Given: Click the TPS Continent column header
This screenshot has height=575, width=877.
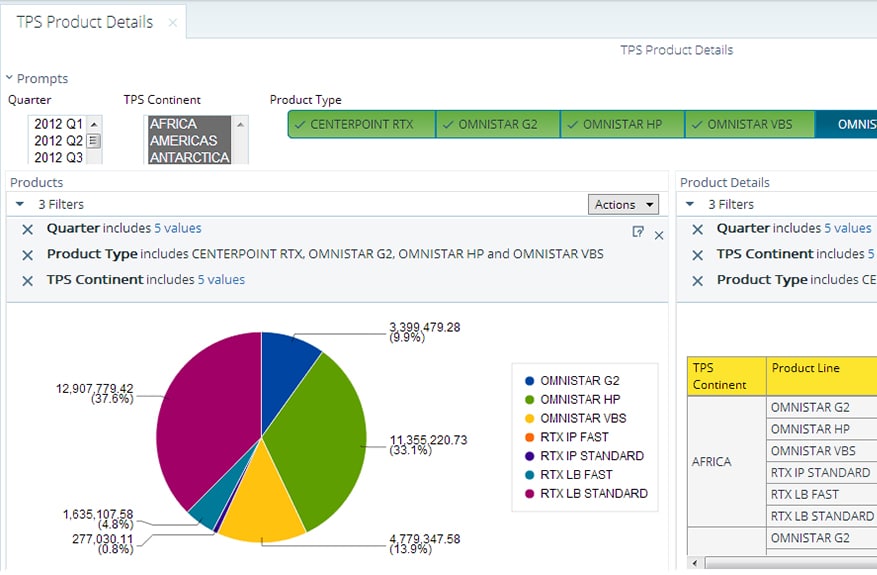Looking at the screenshot, I should click(x=727, y=376).
